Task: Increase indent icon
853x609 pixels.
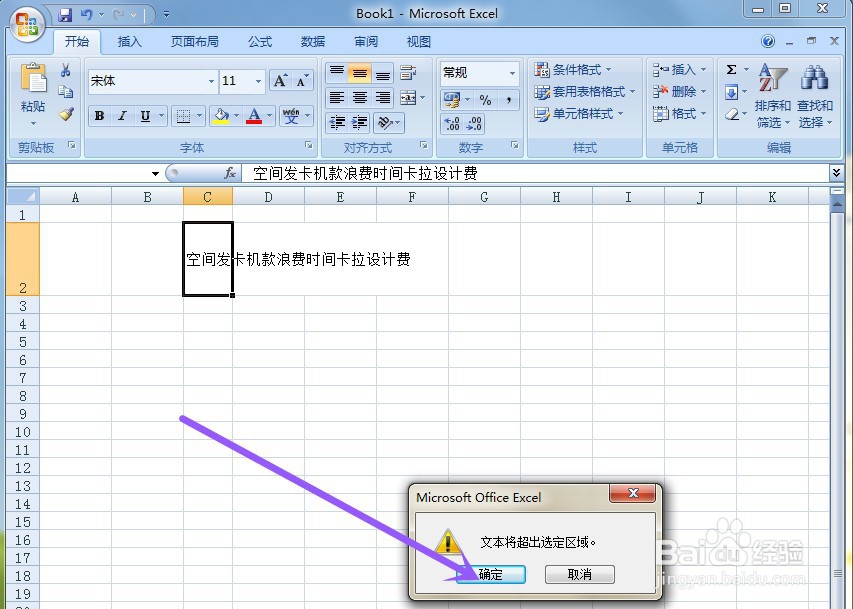Action: point(360,122)
